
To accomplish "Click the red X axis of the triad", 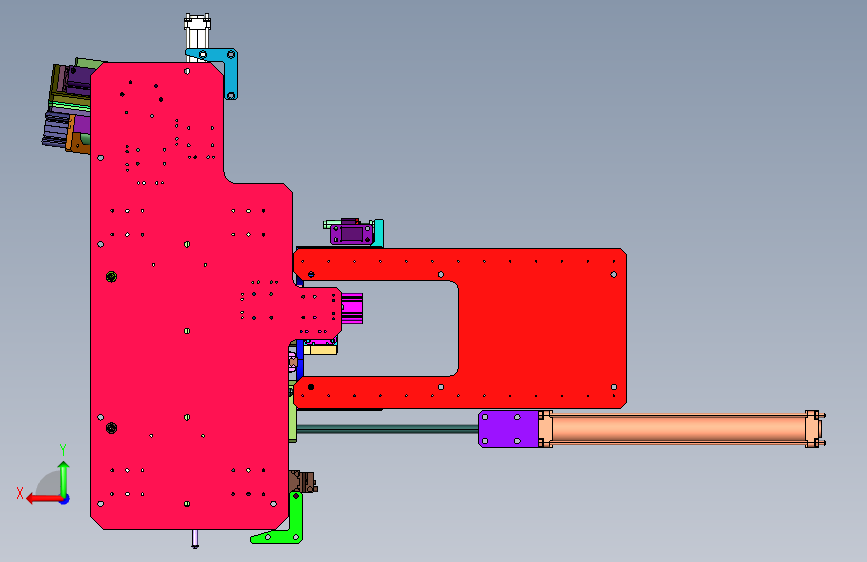I will pyautogui.click(x=44, y=499).
